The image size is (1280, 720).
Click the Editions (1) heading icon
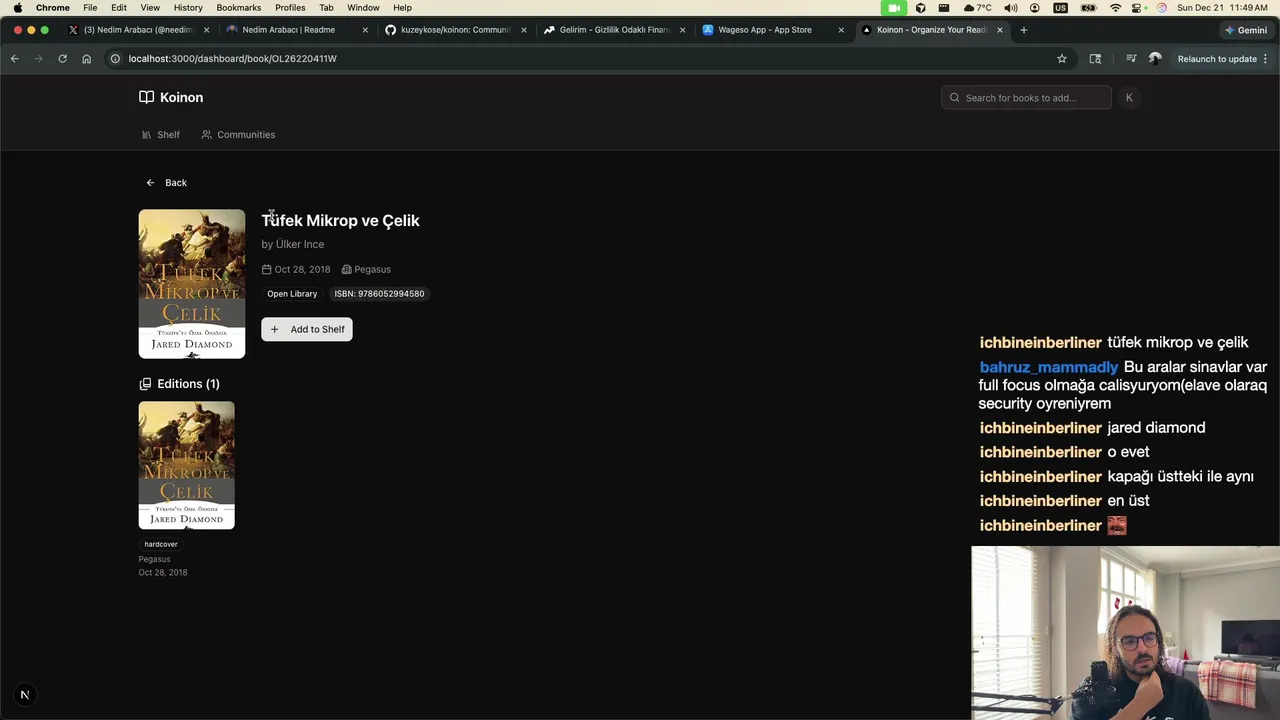pos(145,384)
